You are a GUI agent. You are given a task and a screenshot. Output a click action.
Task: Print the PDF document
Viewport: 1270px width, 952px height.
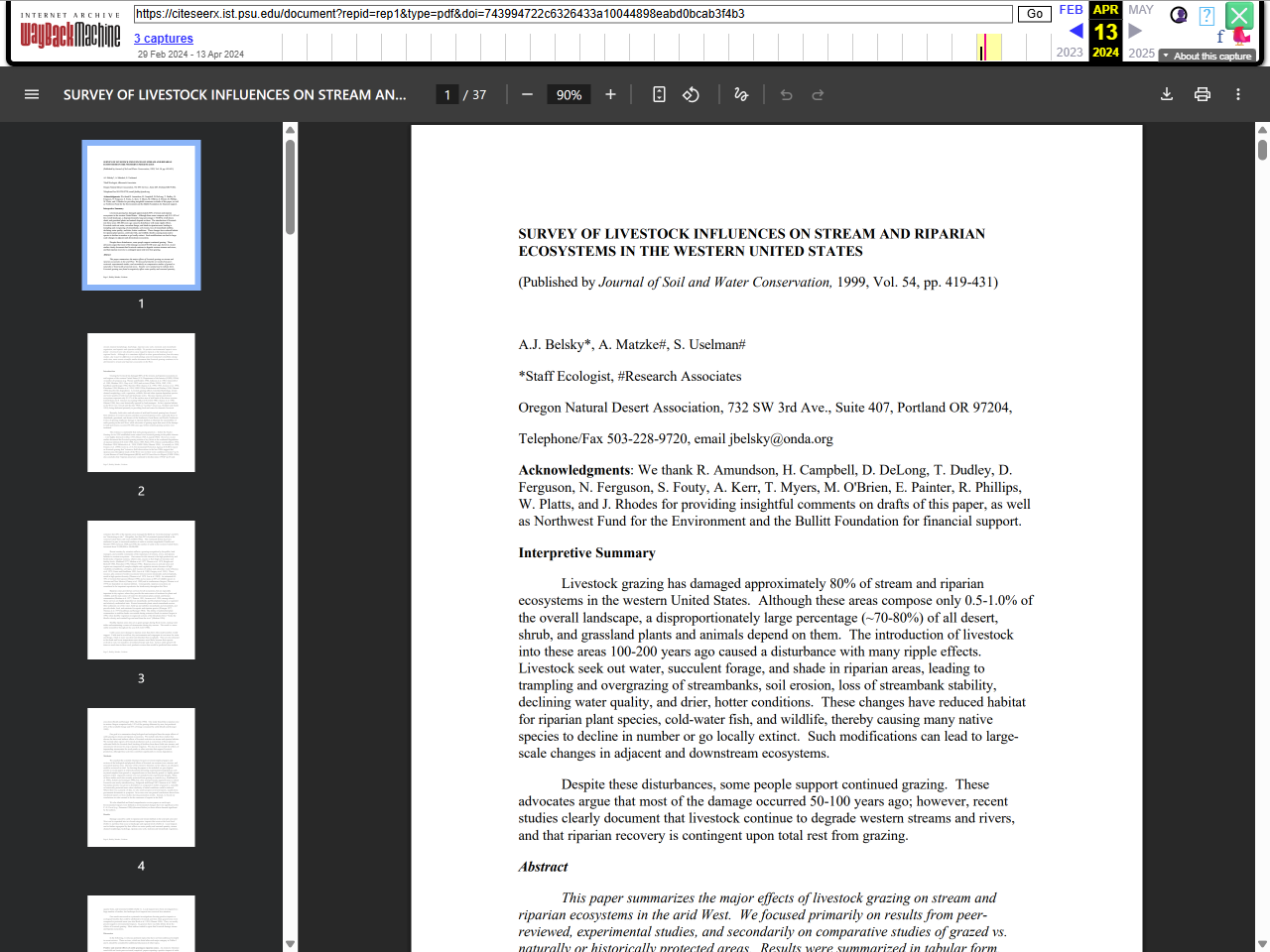(1202, 94)
